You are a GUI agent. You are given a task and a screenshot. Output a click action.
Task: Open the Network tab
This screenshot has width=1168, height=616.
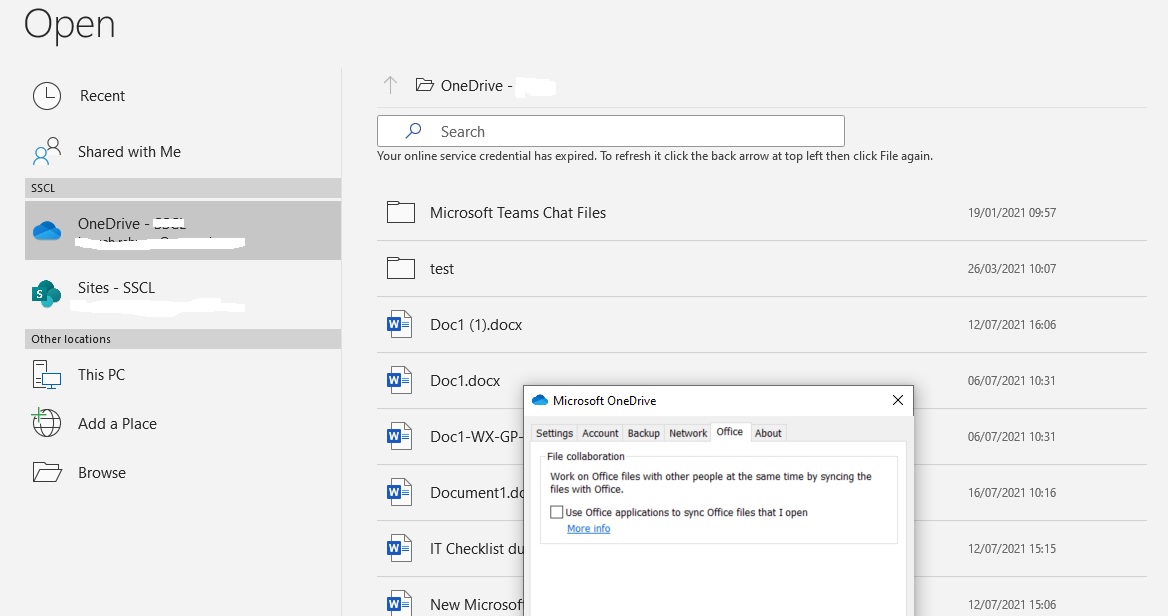[688, 433]
